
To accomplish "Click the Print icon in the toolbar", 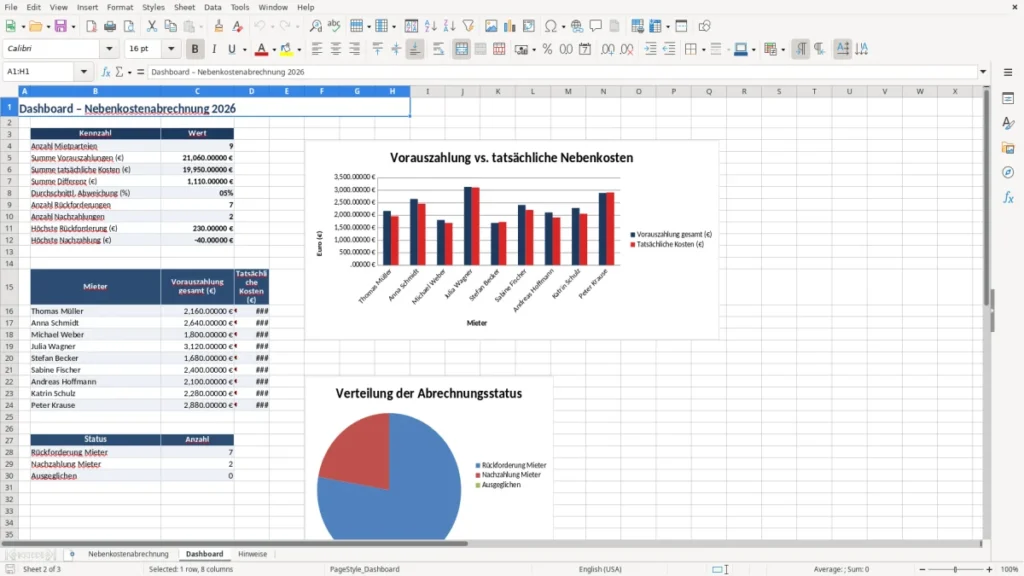I will [x=110, y=26].
